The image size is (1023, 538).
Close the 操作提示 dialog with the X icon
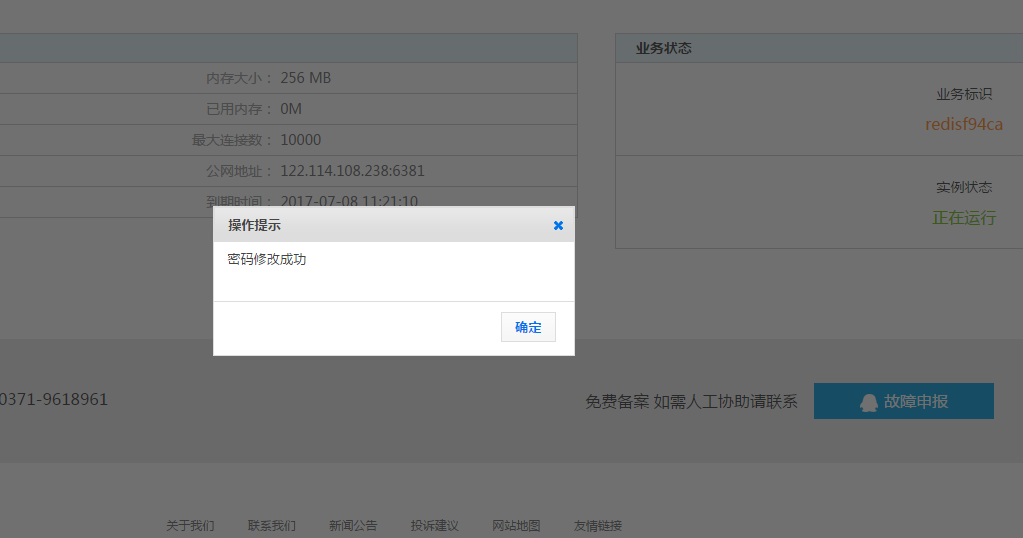(x=558, y=225)
